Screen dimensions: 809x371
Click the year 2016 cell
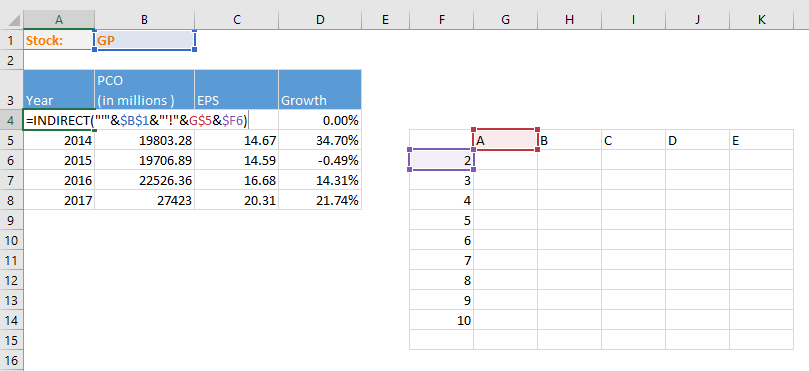coord(59,181)
